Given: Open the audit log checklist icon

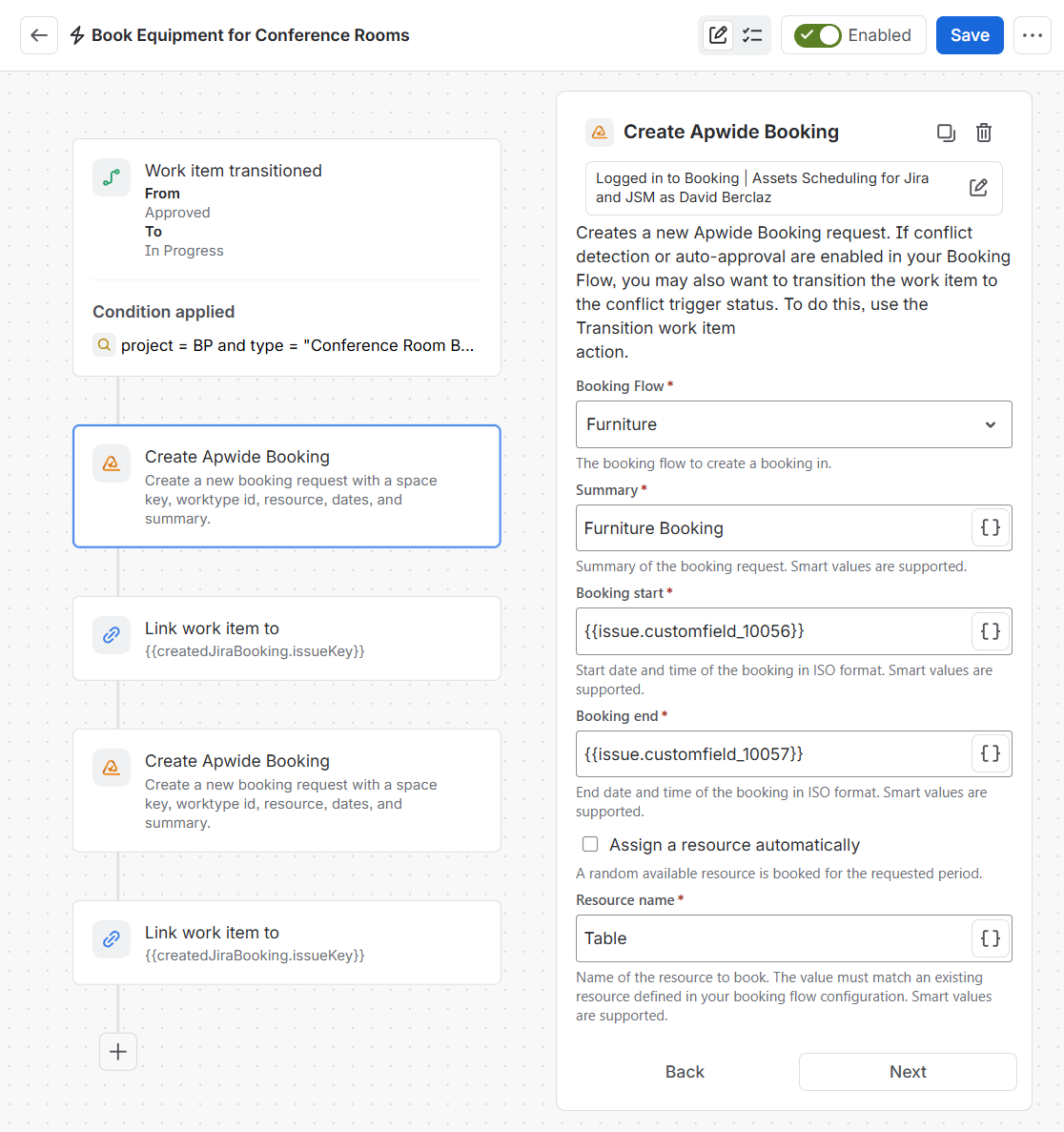Looking at the screenshot, I should 752,35.
